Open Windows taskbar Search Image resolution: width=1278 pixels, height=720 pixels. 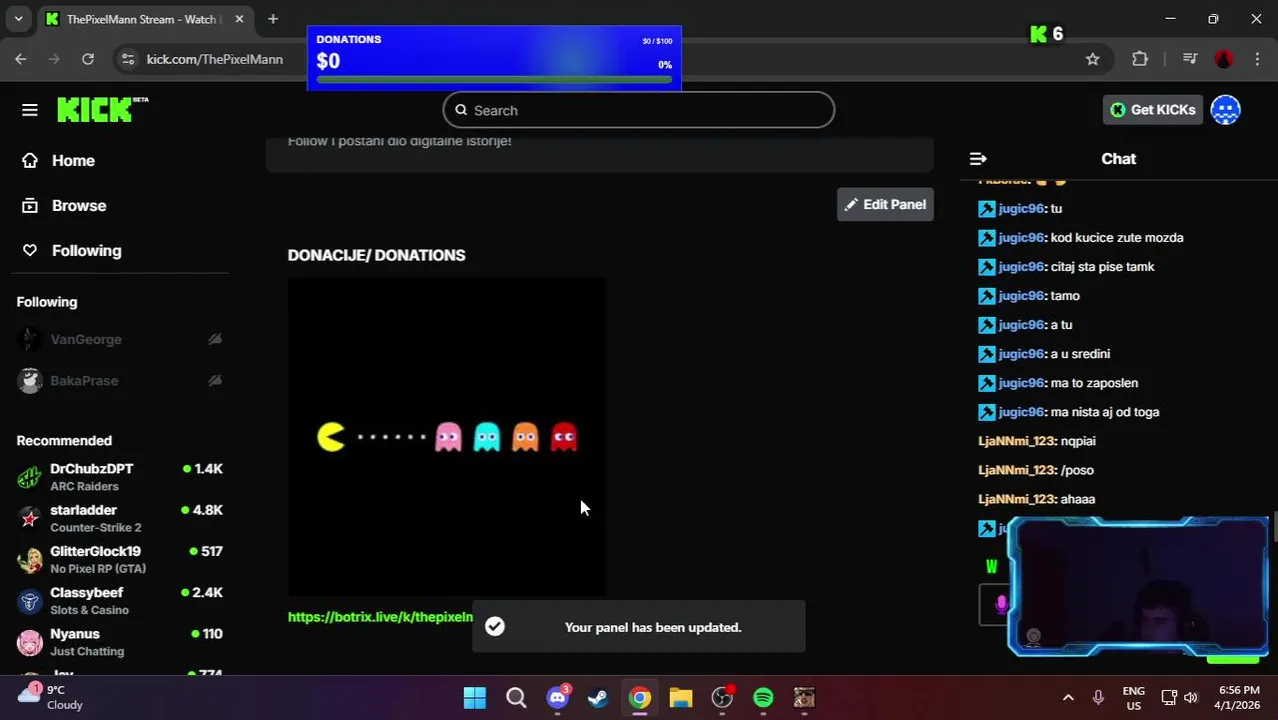pyautogui.click(x=516, y=698)
